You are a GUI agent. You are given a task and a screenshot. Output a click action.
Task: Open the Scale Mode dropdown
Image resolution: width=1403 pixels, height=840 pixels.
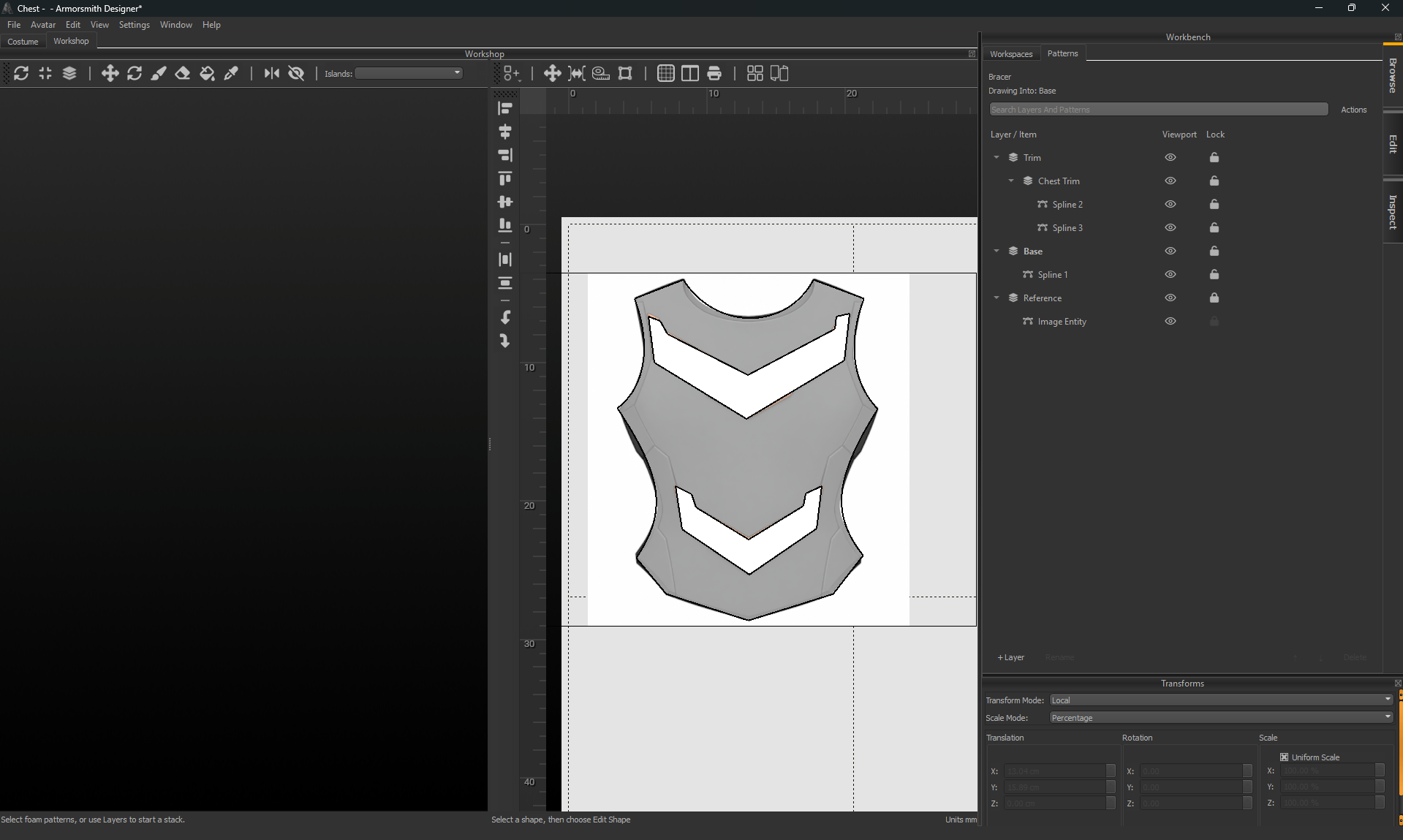click(x=1221, y=718)
